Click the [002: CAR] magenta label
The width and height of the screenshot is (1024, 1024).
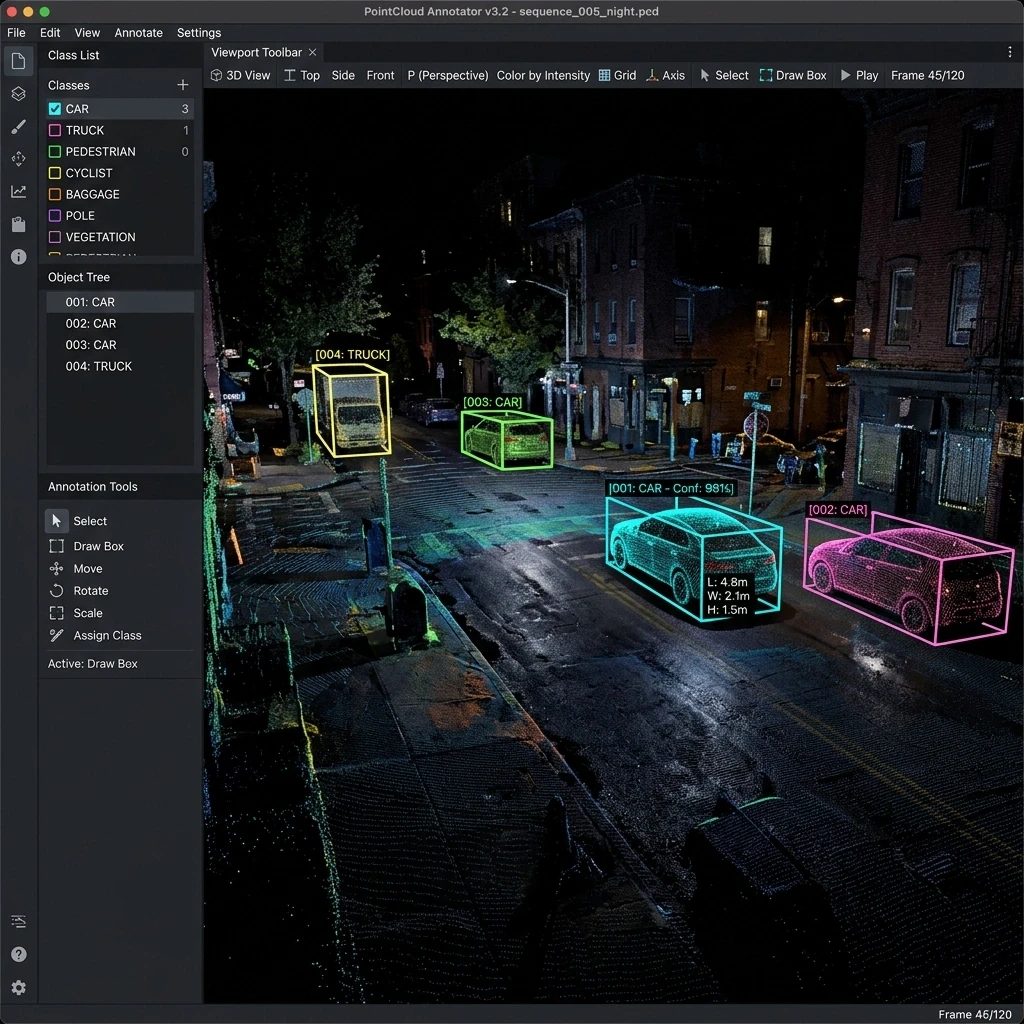coord(838,510)
